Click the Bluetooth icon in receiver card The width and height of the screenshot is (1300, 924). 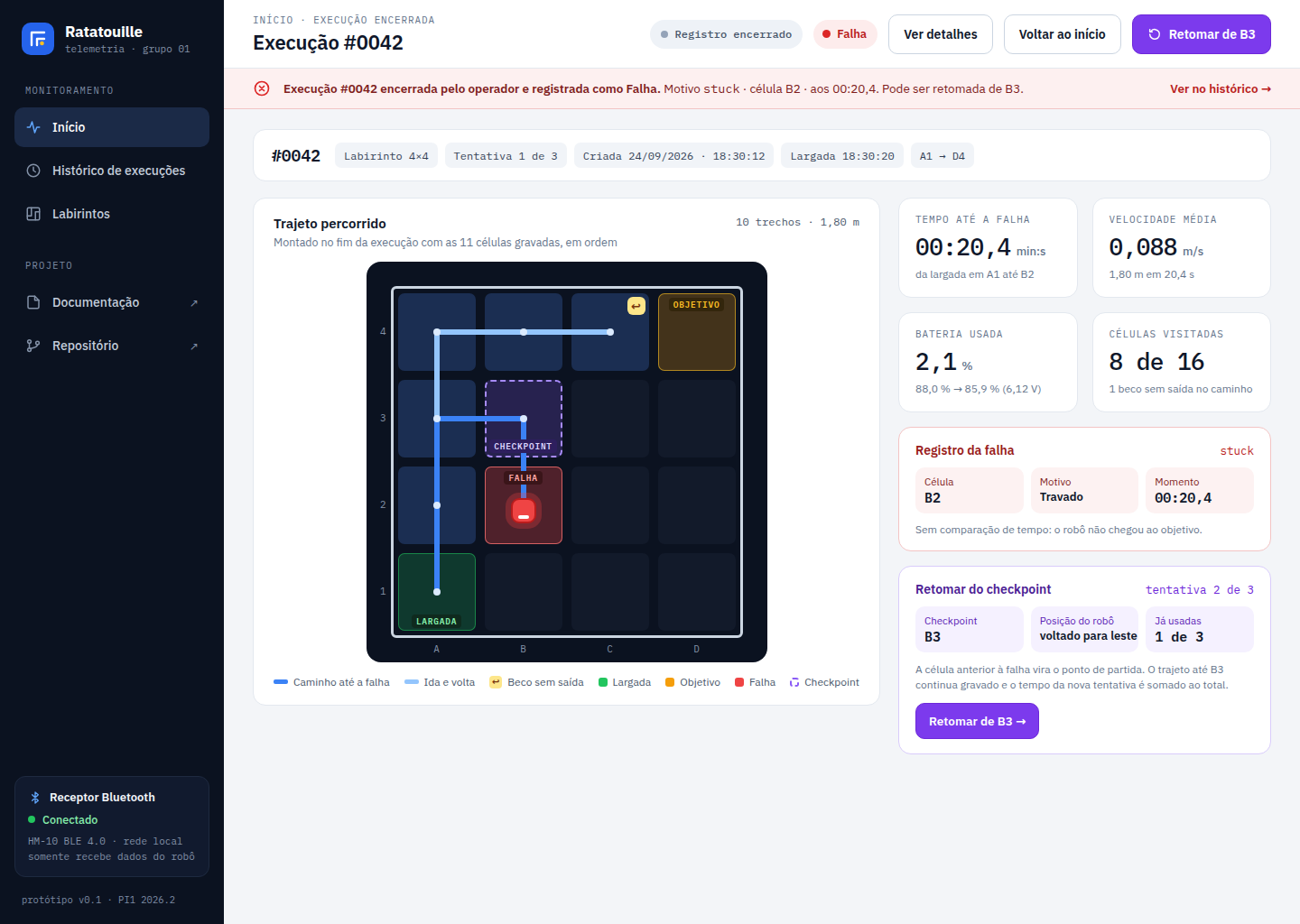(x=35, y=798)
